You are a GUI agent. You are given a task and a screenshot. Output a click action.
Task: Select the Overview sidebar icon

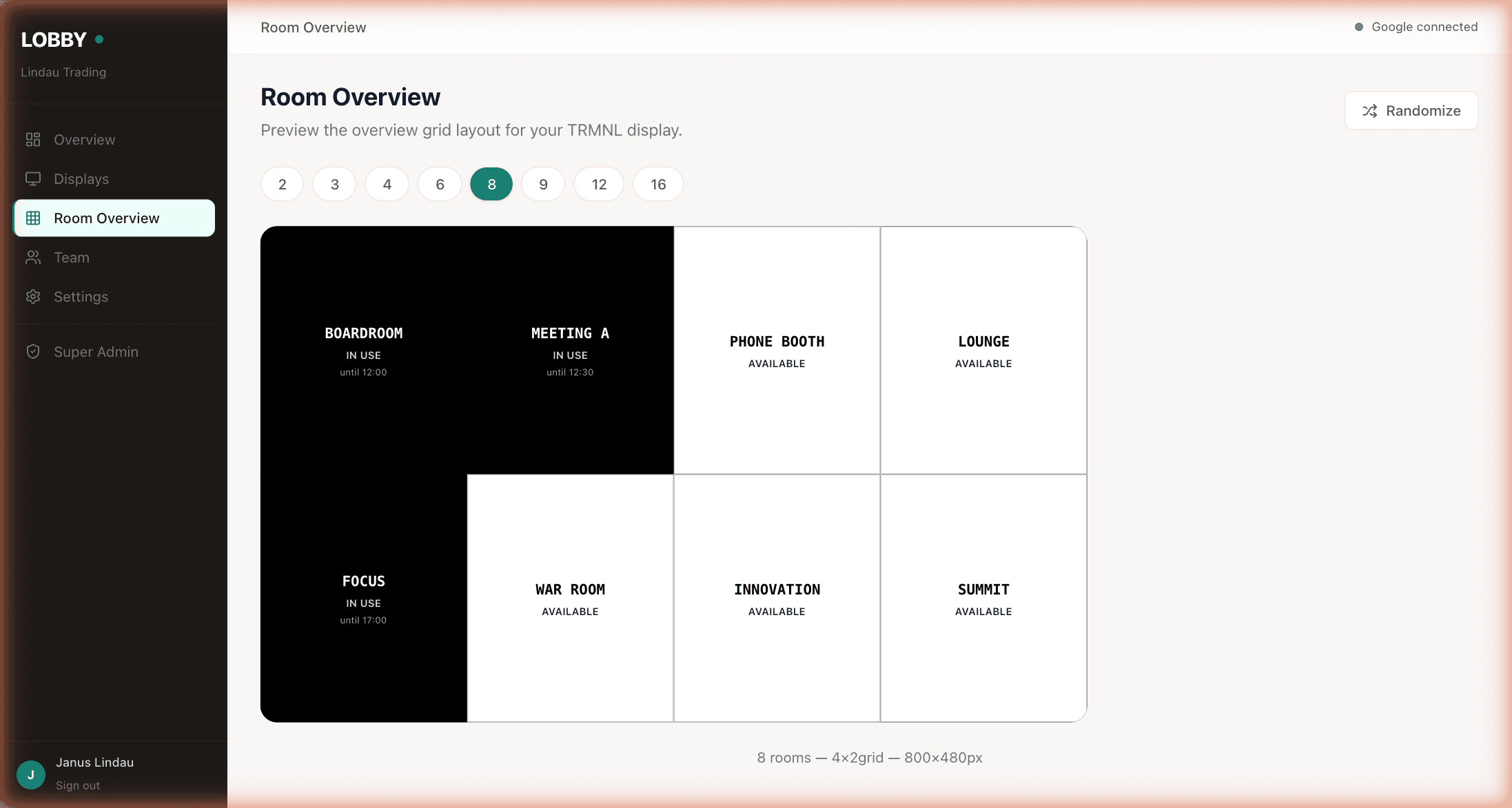33,139
